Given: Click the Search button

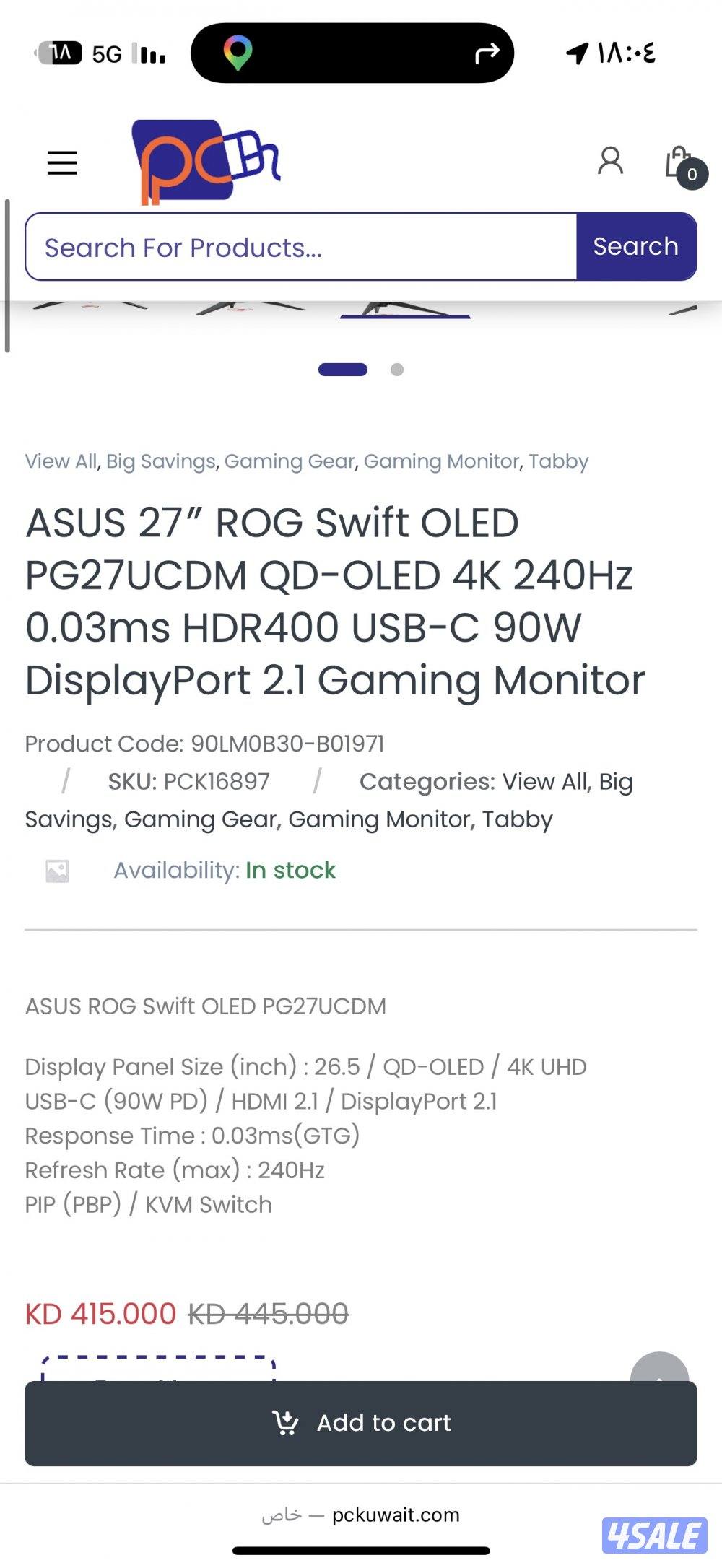Looking at the screenshot, I should [x=635, y=246].
